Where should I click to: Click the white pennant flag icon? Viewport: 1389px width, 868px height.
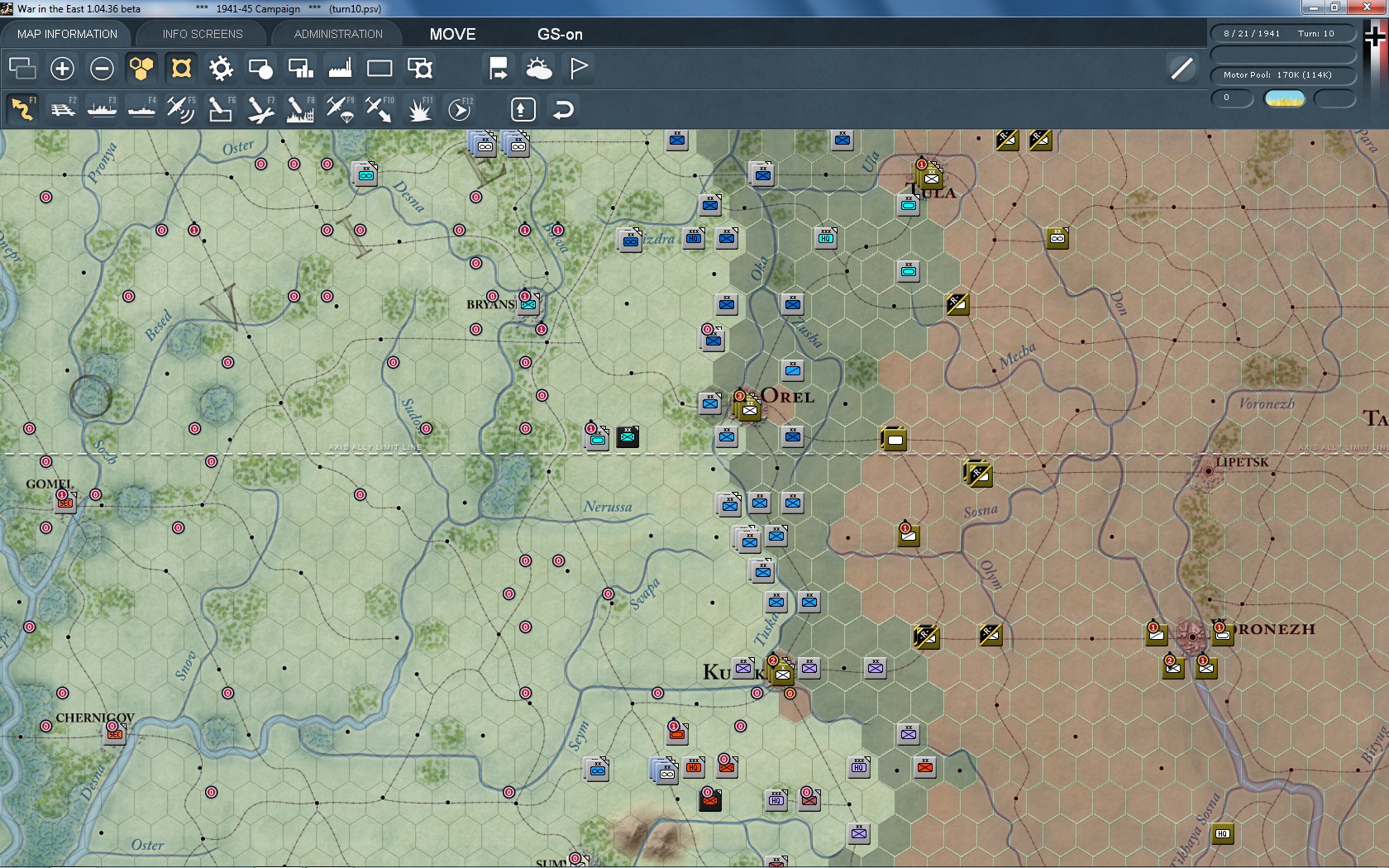tap(579, 68)
